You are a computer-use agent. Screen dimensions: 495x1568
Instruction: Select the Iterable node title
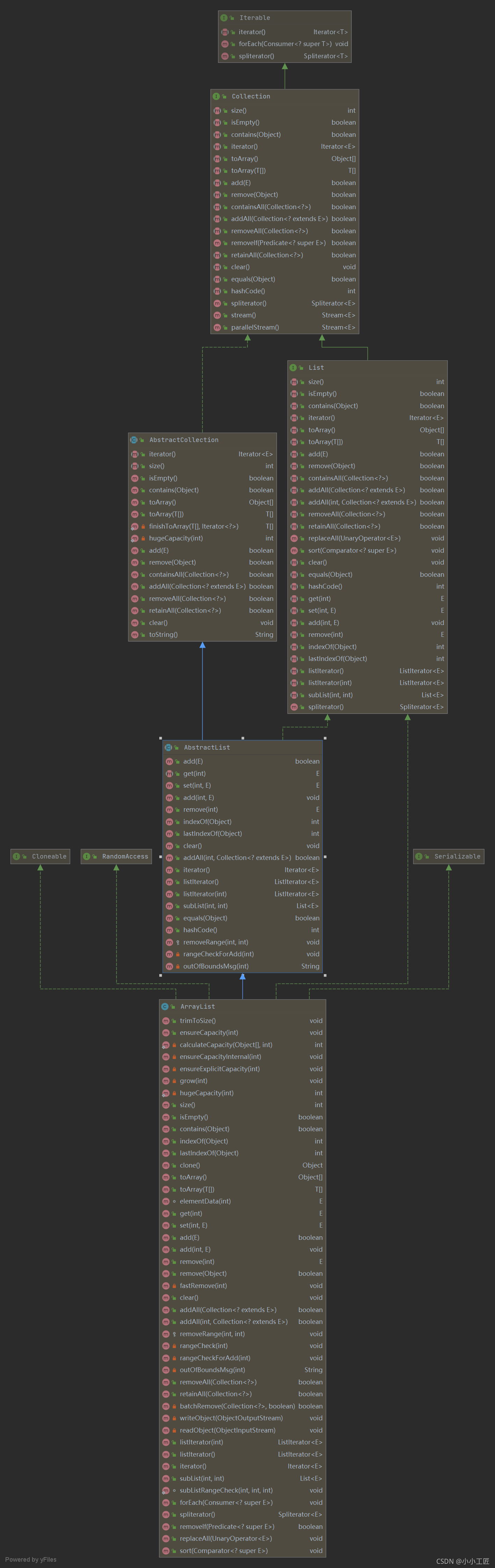[x=255, y=18]
